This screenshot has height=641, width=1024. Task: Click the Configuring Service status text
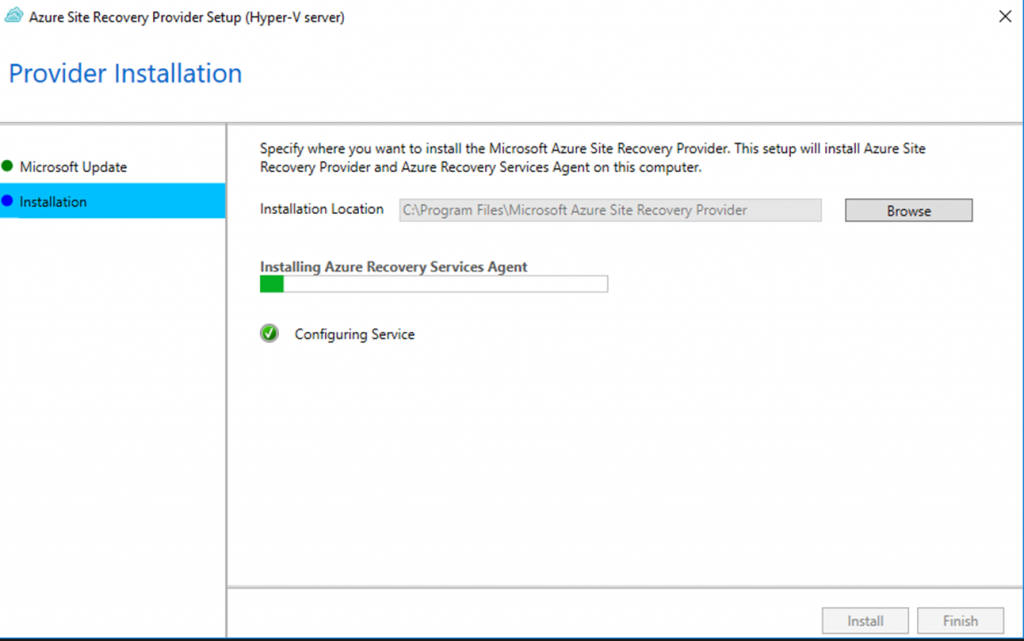click(354, 334)
